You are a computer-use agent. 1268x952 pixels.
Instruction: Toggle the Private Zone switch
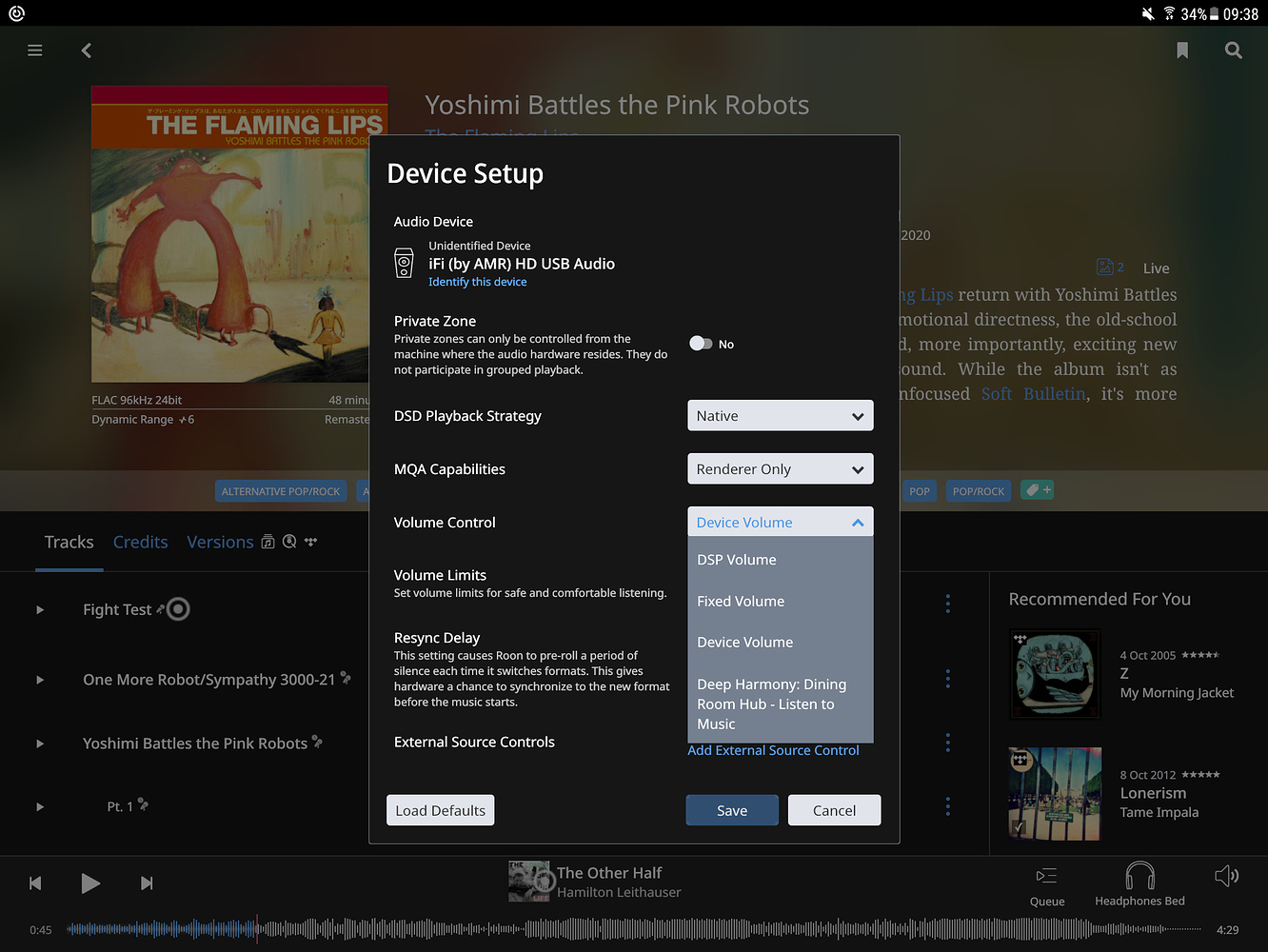(702, 344)
